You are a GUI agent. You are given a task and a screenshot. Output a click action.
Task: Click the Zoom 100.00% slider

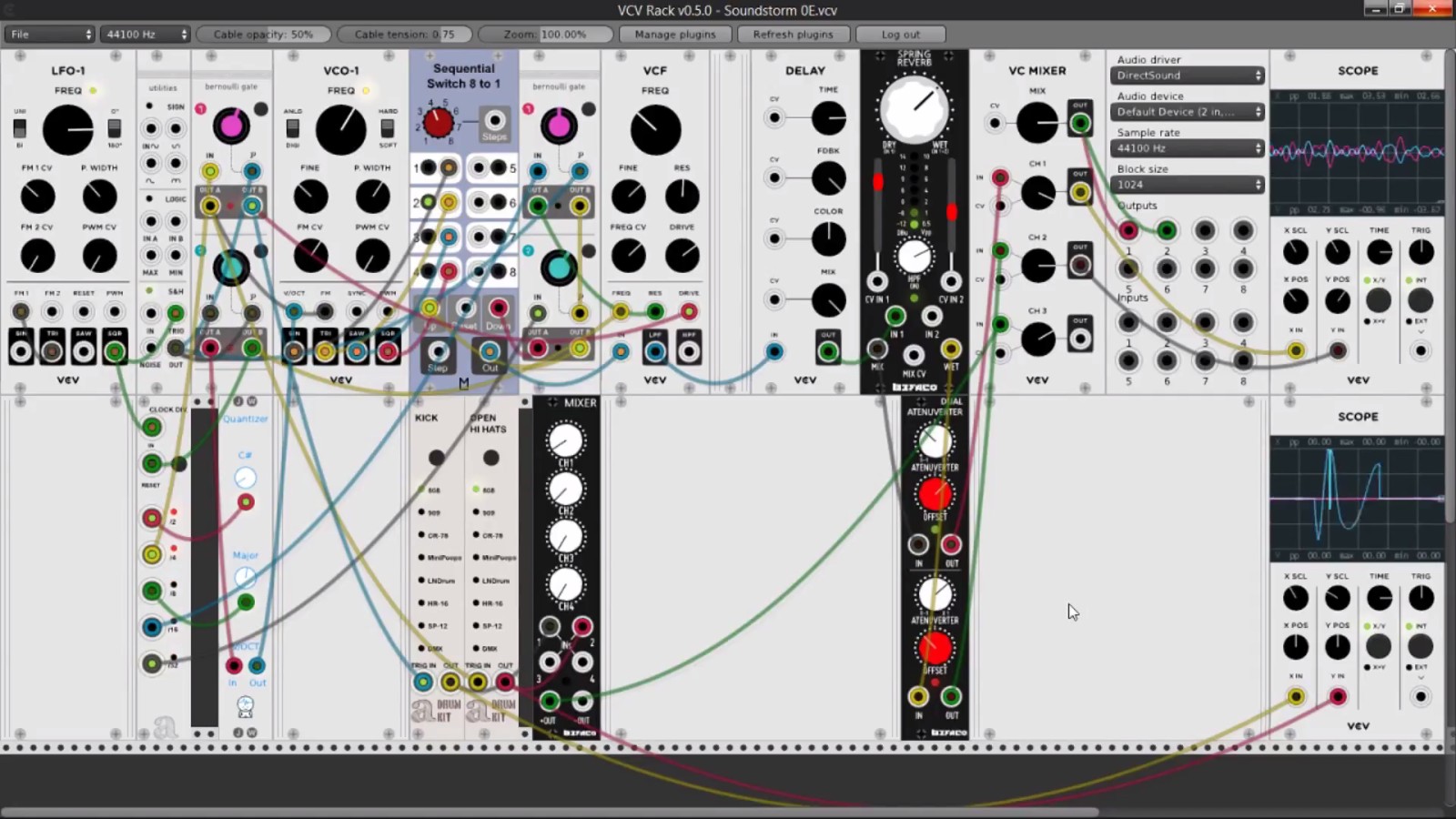point(545,35)
